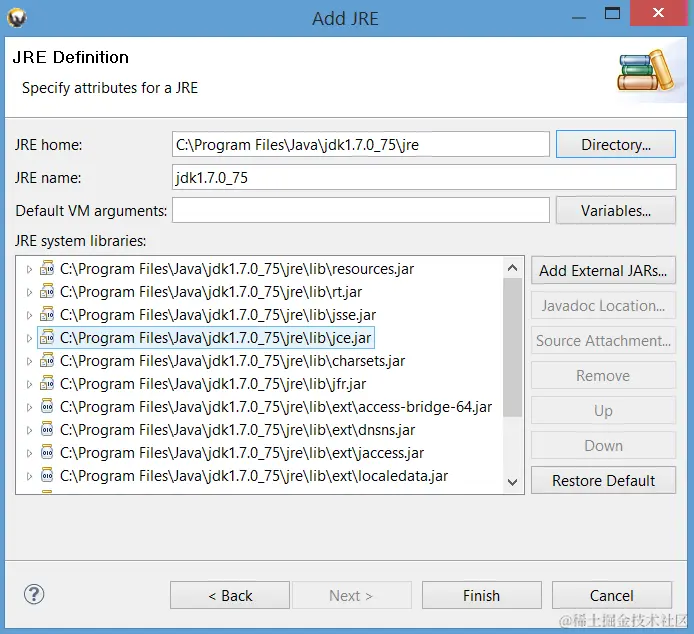Select the lib\resources.jar path row
This screenshot has width=694, height=634.
coord(237,269)
